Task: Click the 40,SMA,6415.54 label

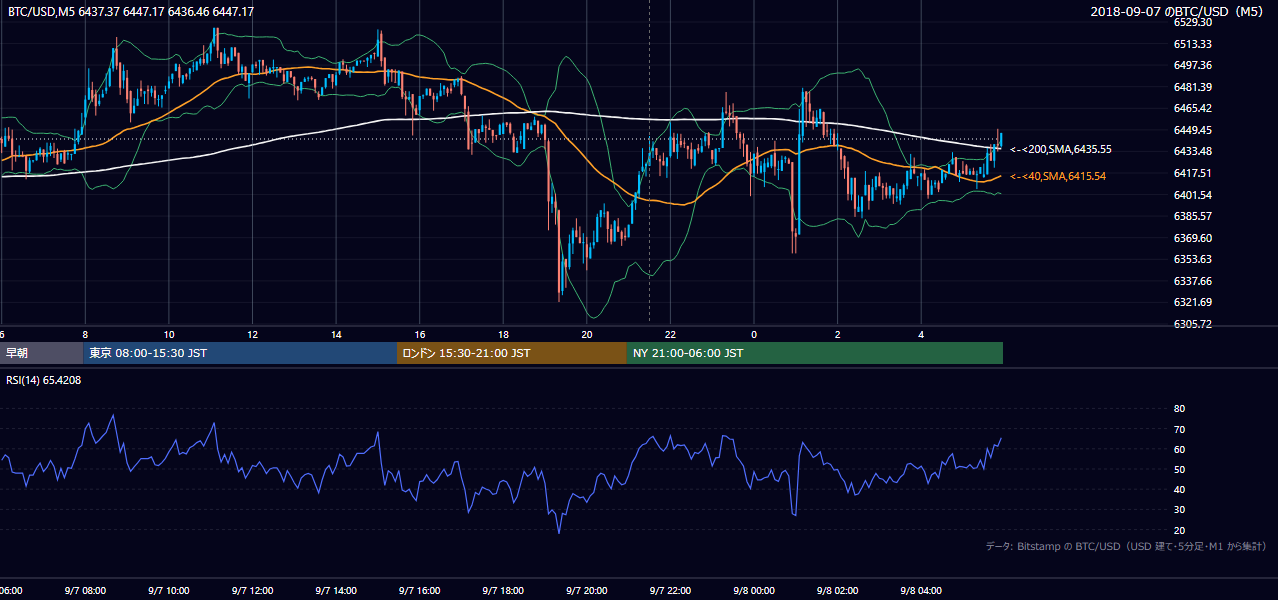Action: click(1058, 176)
